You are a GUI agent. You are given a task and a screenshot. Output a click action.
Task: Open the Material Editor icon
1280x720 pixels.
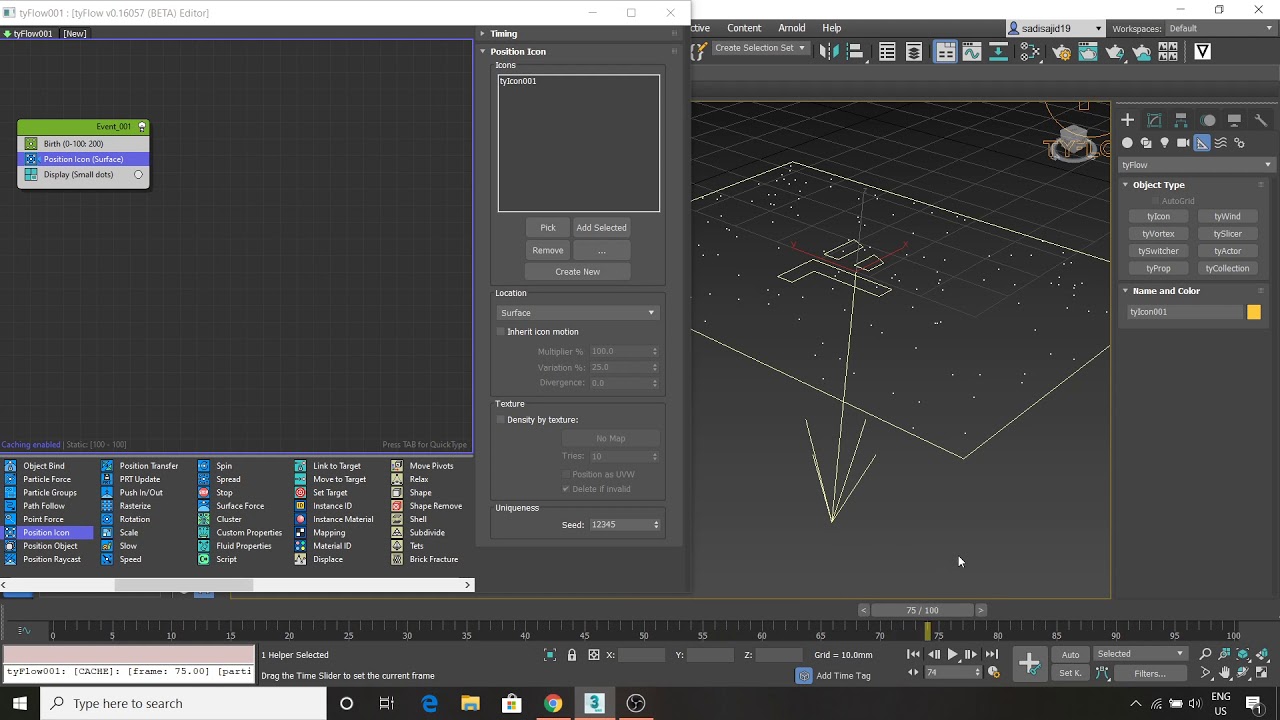coord(1030,52)
